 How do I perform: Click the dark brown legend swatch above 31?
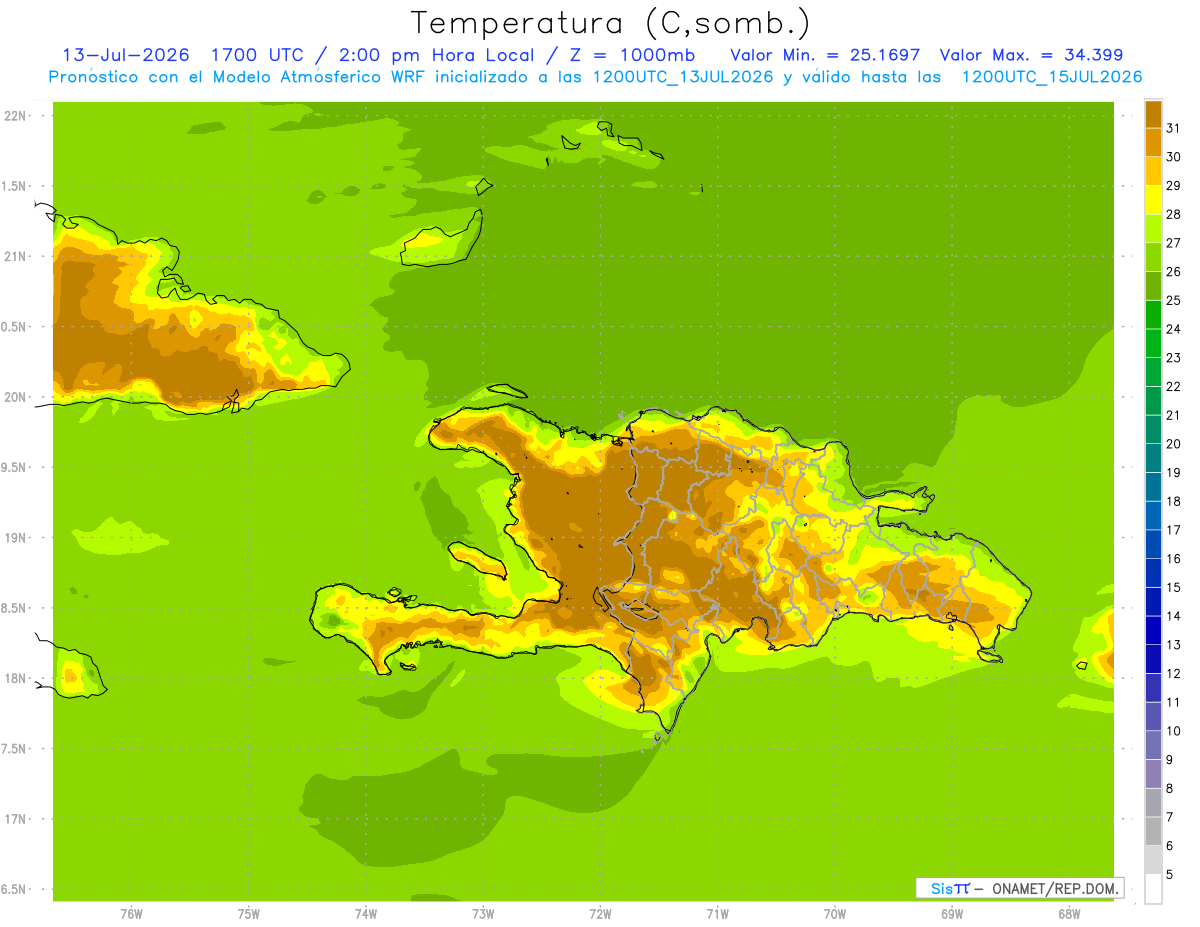point(1153,114)
